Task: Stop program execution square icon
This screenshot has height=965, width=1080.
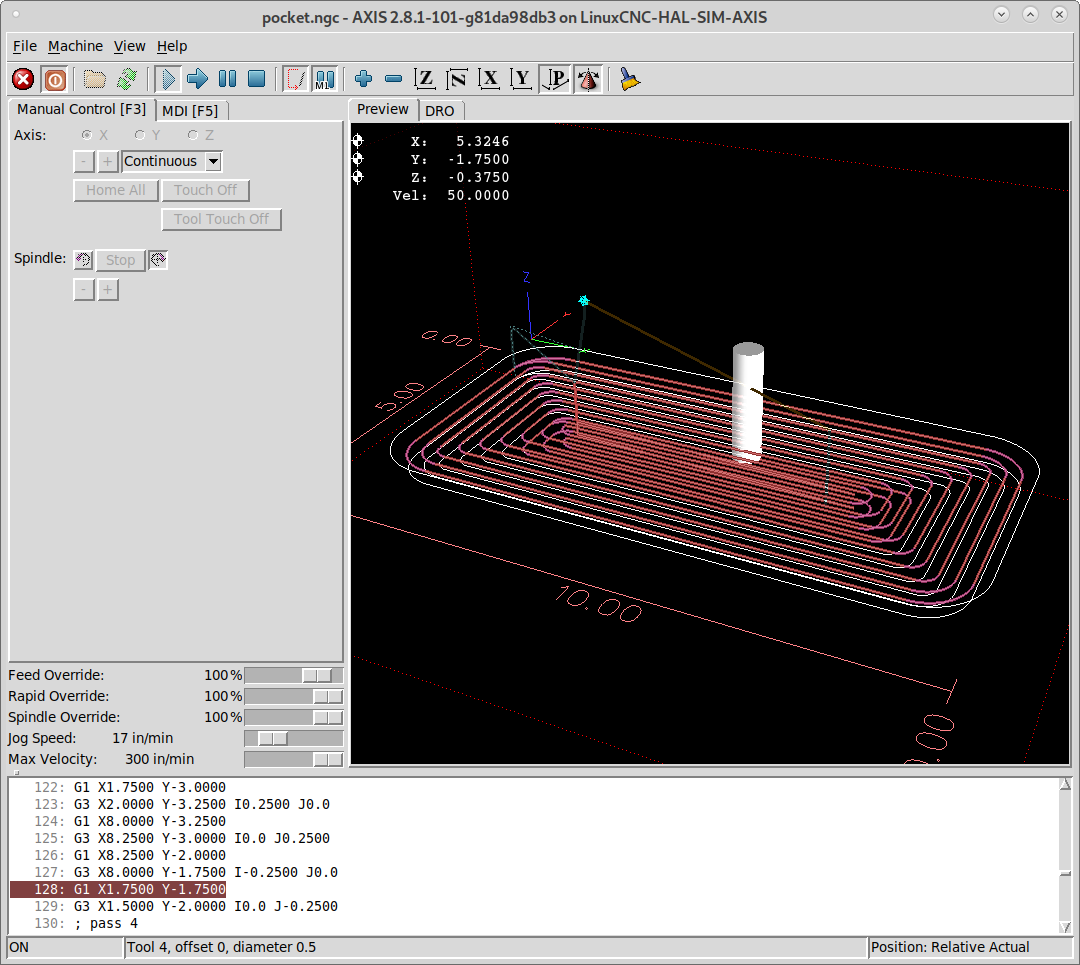Action: click(x=257, y=79)
